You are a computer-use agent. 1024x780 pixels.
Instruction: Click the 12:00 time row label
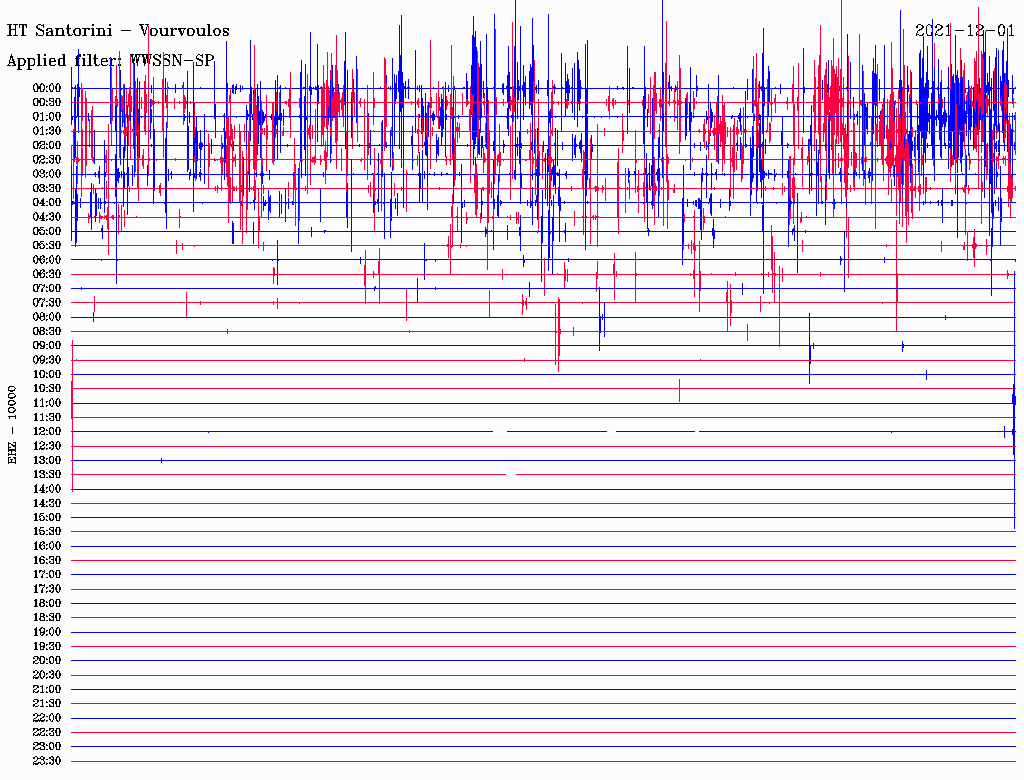point(48,432)
